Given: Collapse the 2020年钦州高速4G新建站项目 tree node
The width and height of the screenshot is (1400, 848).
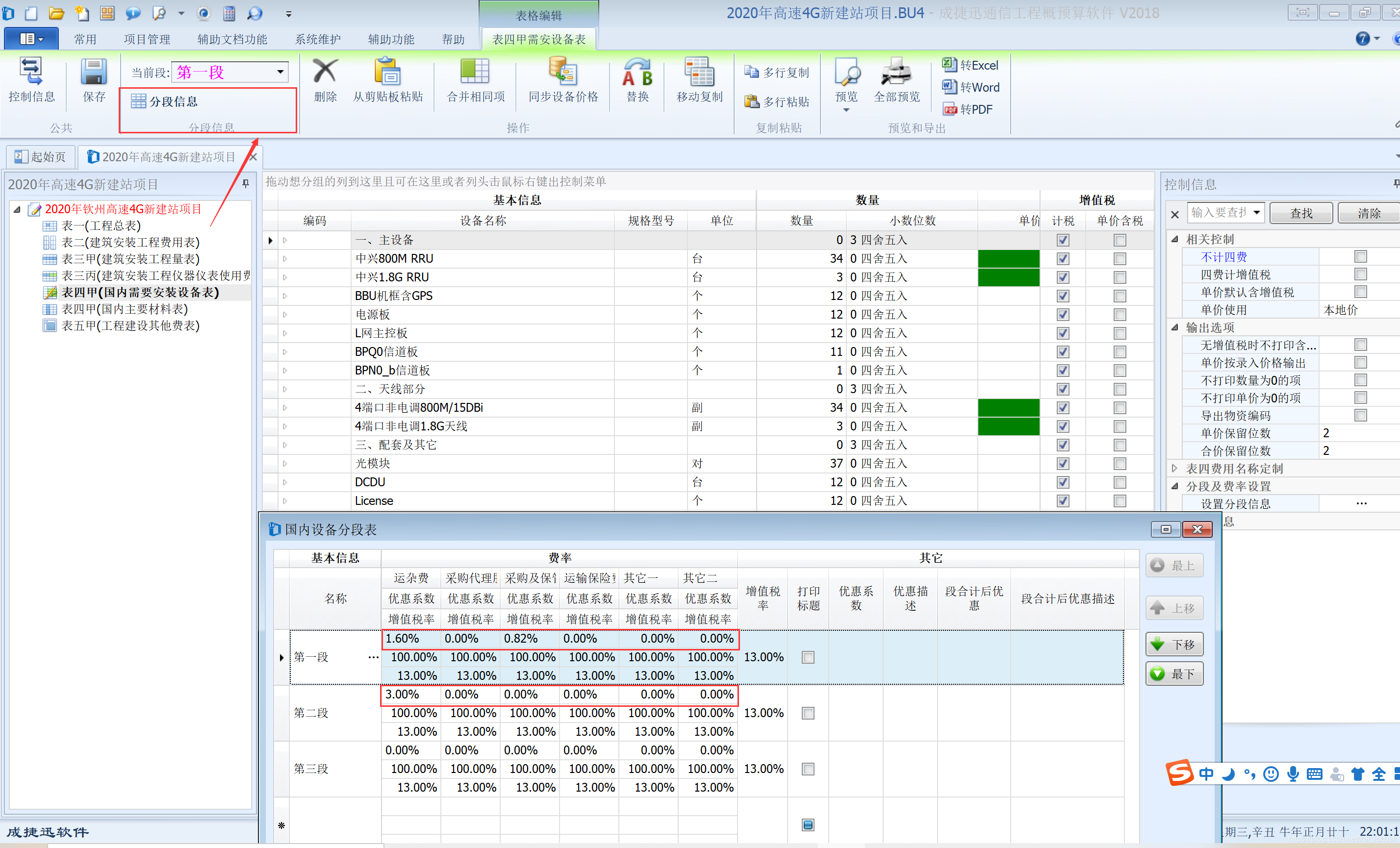Looking at the screenshot, I should pos(18,209).
